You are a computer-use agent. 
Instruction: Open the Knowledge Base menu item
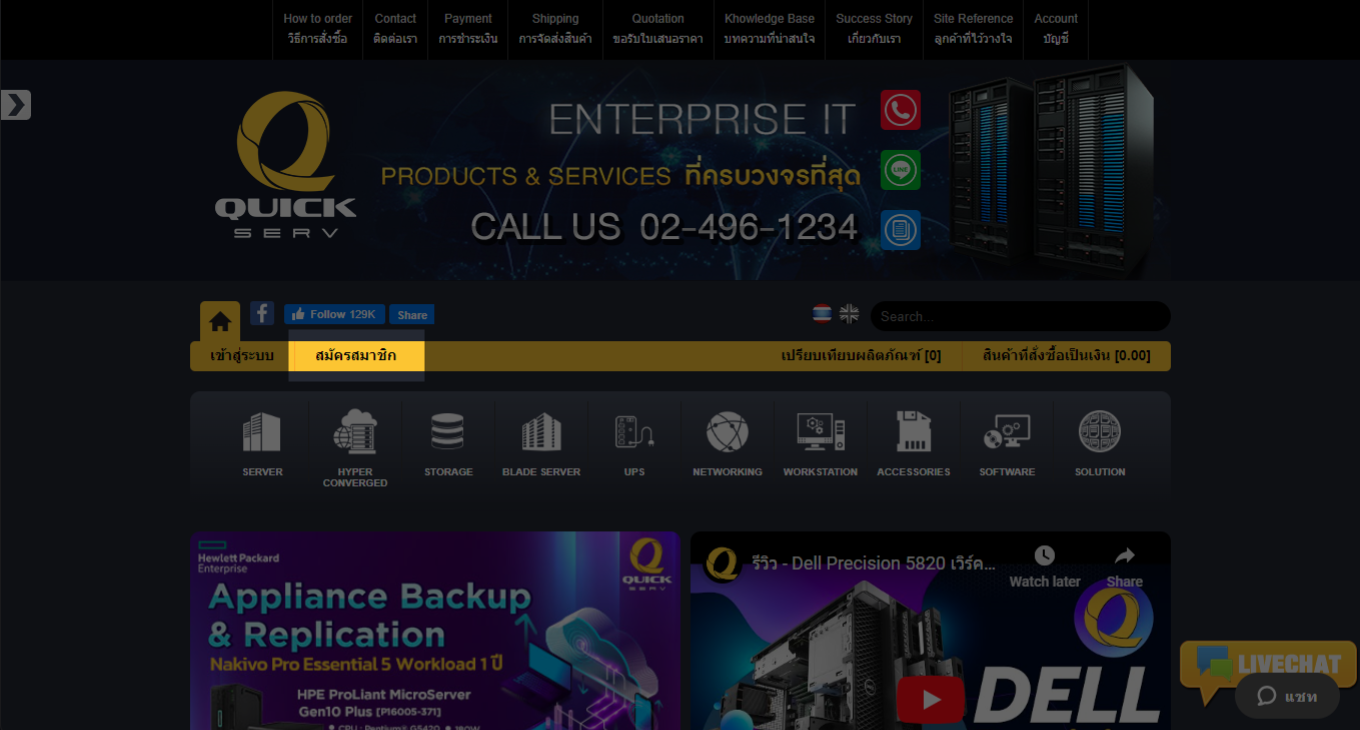769,29
